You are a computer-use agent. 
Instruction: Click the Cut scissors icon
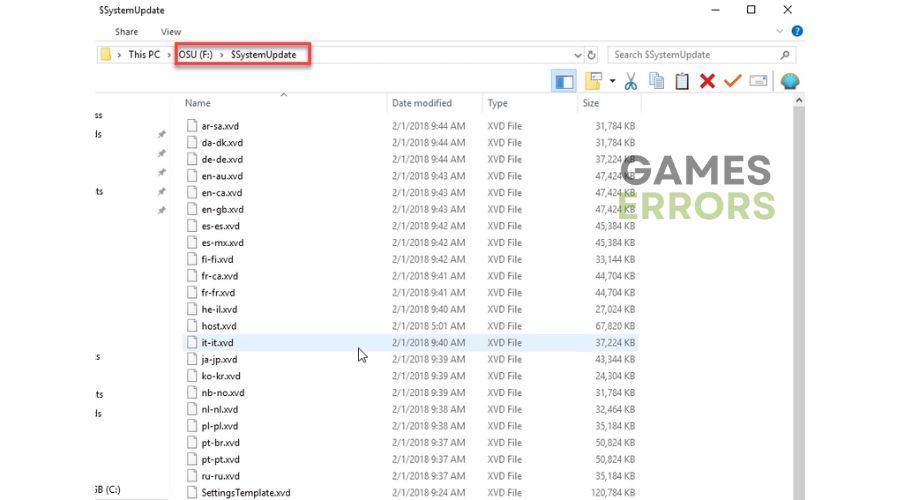(x=631, y=81)
